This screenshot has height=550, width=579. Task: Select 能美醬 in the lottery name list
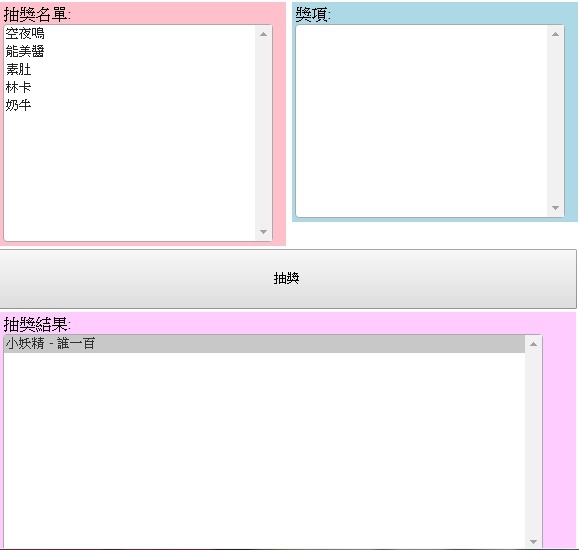coord(129,51)
